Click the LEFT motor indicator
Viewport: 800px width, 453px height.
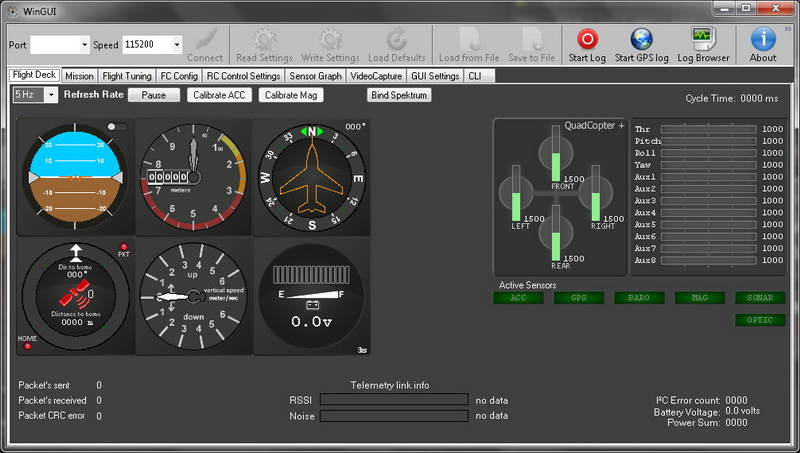pos(516,193)
